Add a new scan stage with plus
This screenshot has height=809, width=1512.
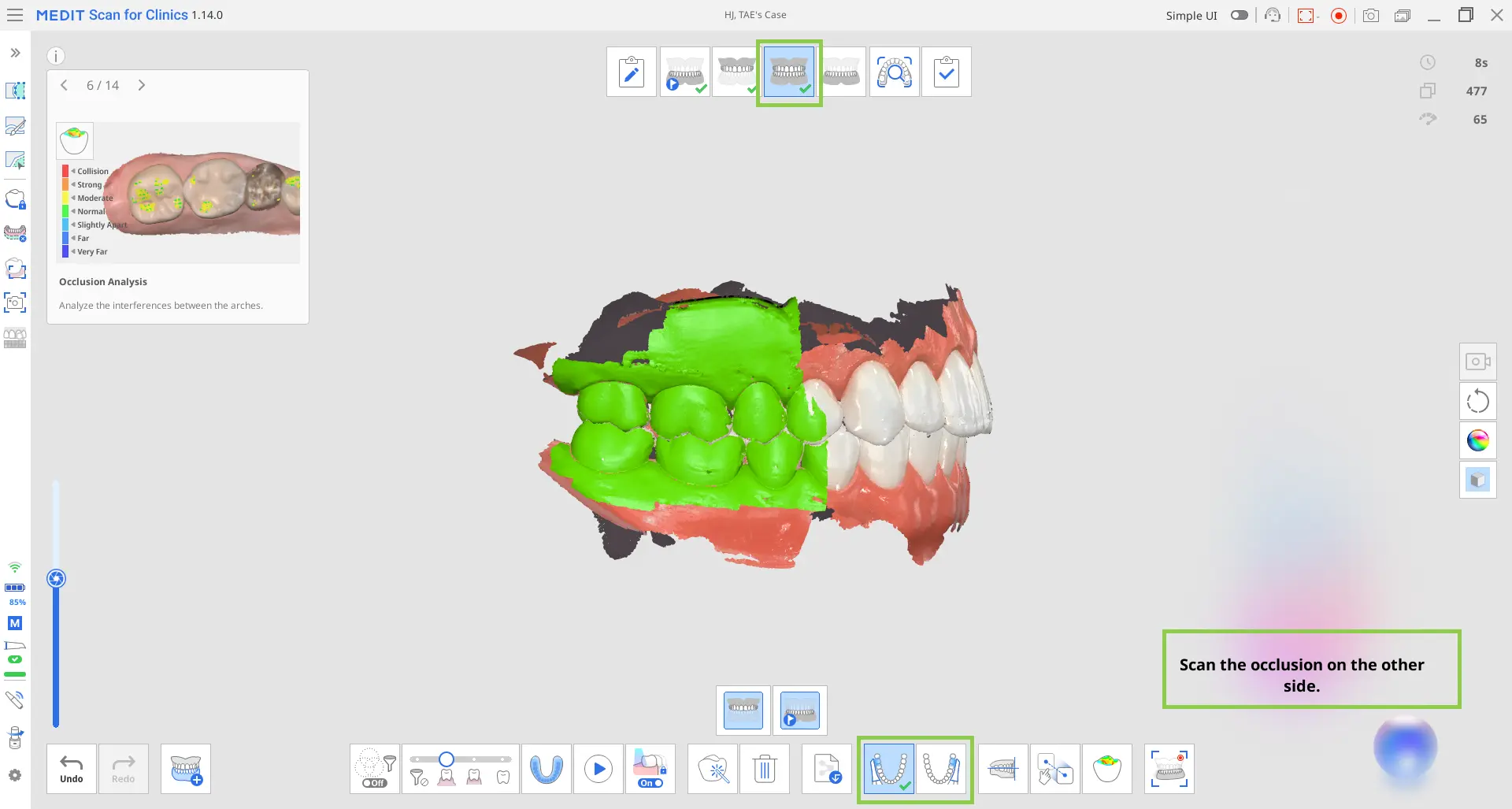point(186,769)
